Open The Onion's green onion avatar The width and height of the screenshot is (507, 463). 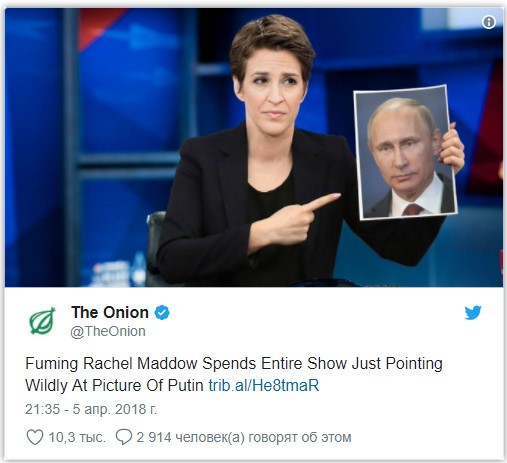[42, 321]
